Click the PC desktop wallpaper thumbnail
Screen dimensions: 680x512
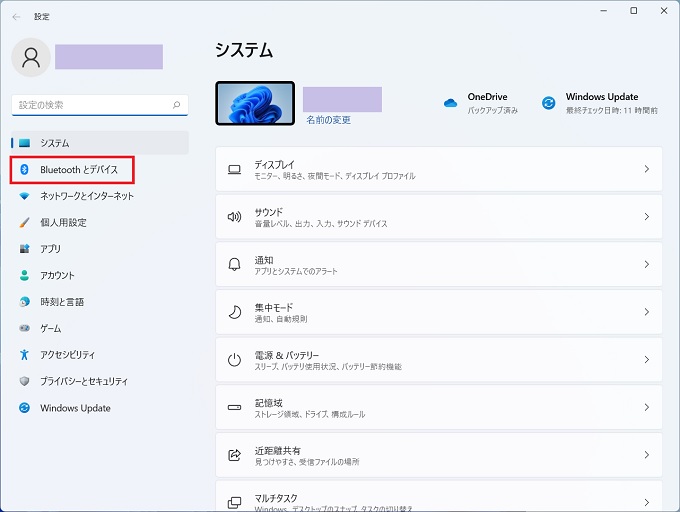click(x=255, y=103)
